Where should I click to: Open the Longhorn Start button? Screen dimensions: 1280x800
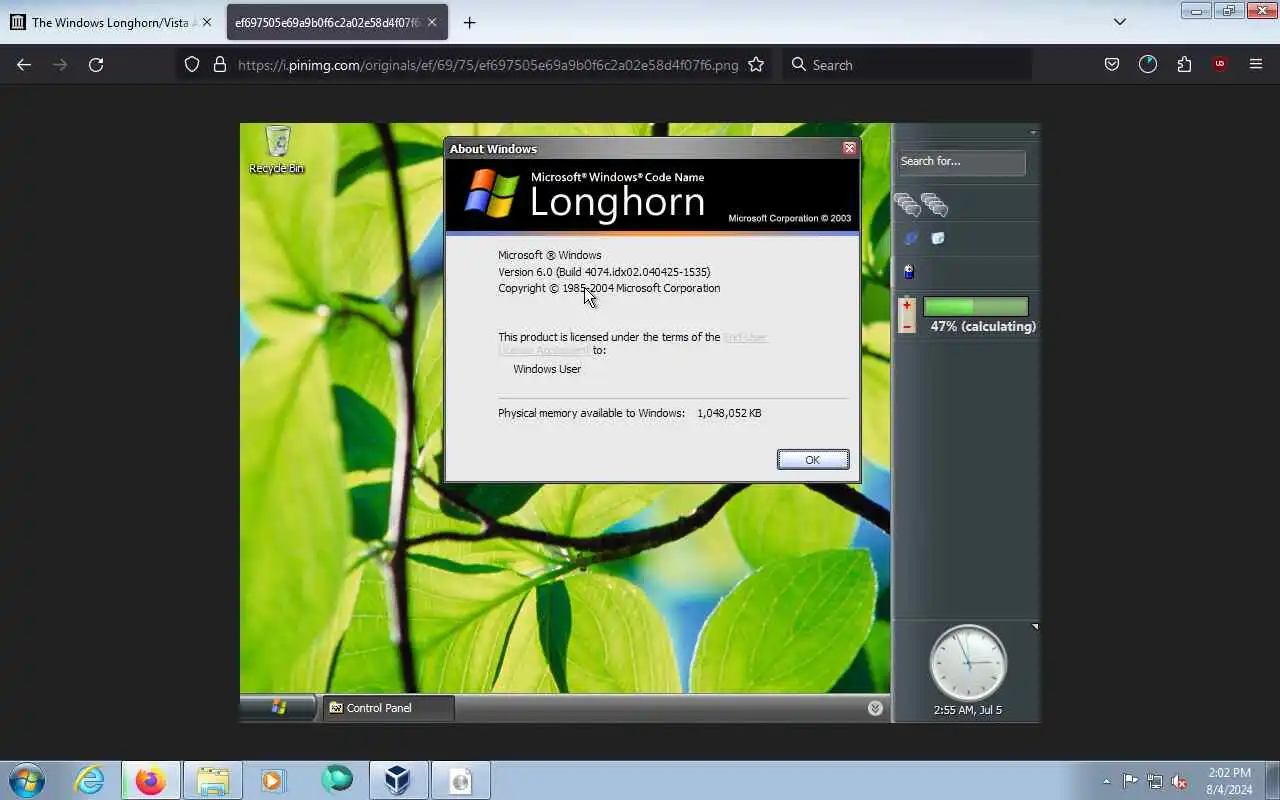(278, 707)
